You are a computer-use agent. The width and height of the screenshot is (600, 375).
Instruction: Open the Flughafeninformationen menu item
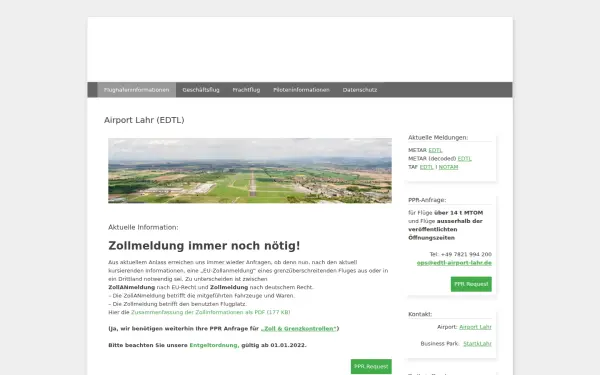point(136,90)
